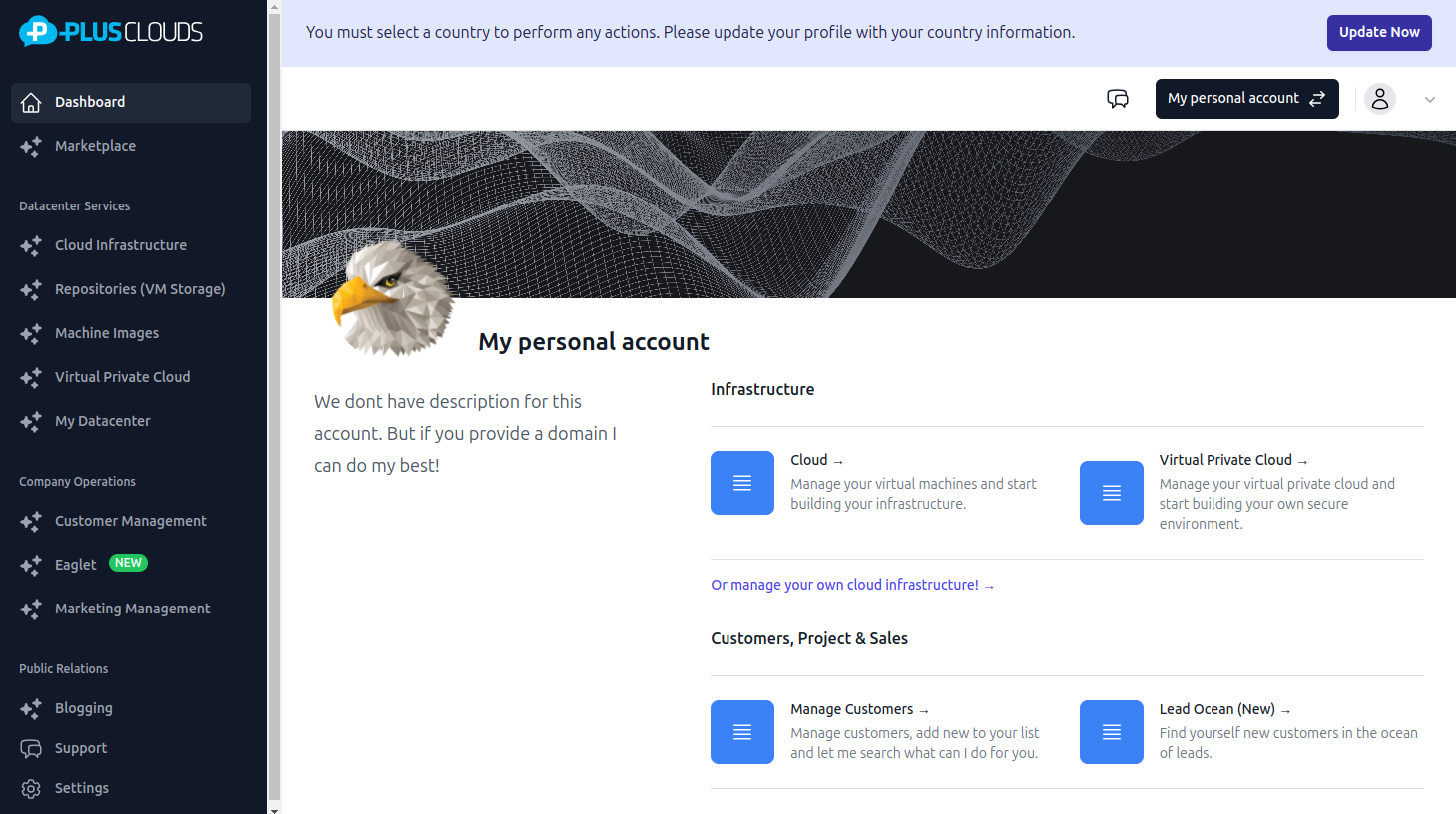This screenshot has width=1456, height=814.
Task: Switch to the Dashboard menu entry
Action: click(x=91, y=102)
